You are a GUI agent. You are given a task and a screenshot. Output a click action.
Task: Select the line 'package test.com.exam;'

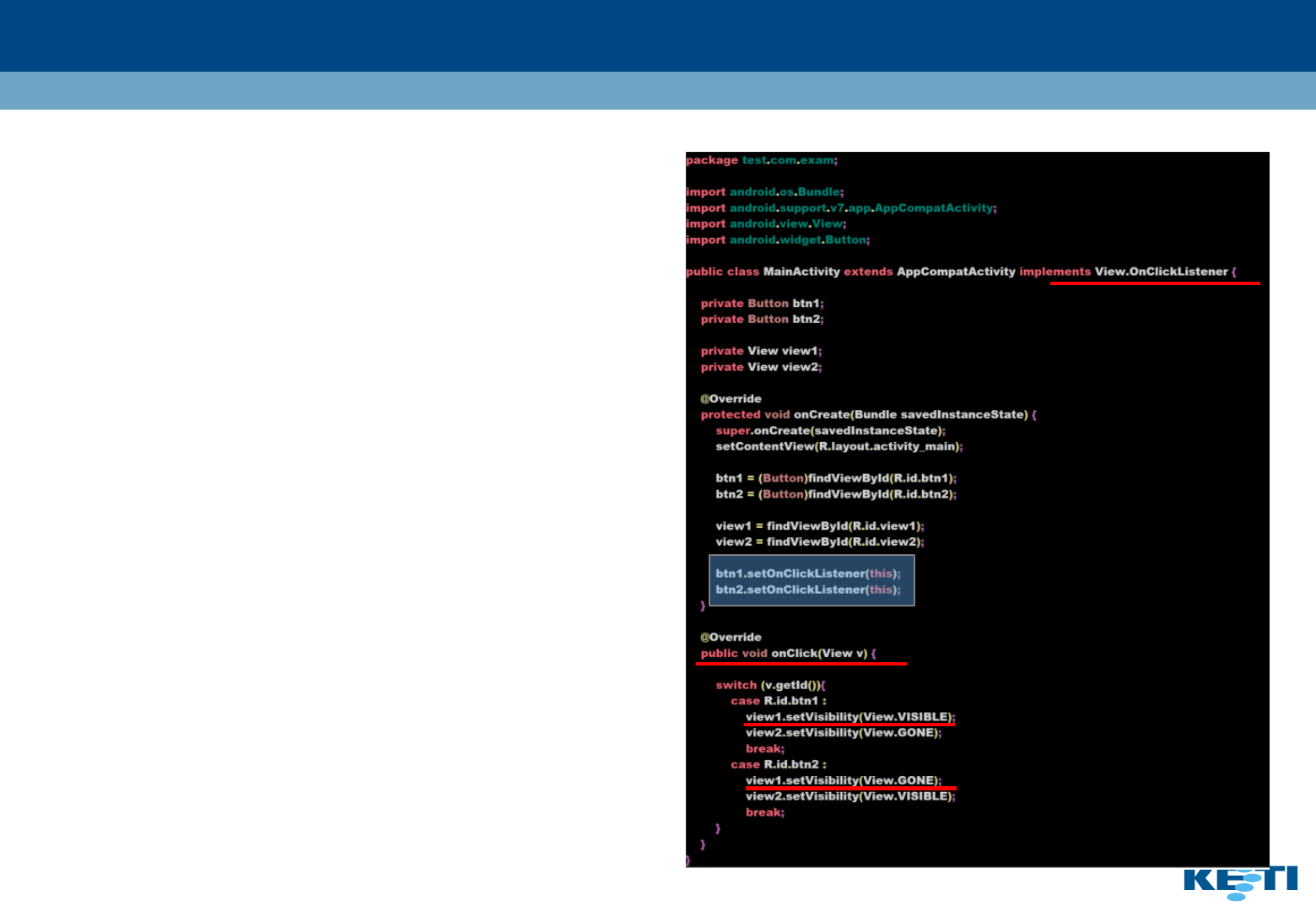click(762, 160)
